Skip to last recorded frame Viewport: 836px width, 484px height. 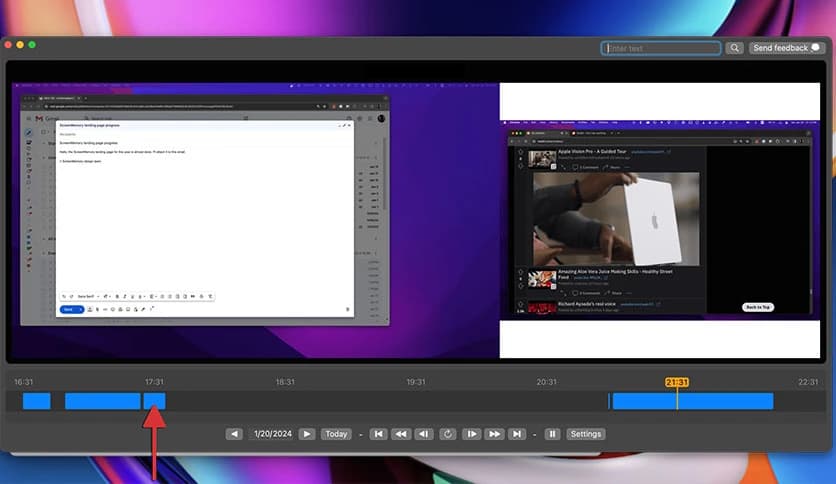(x=517, y=434)
